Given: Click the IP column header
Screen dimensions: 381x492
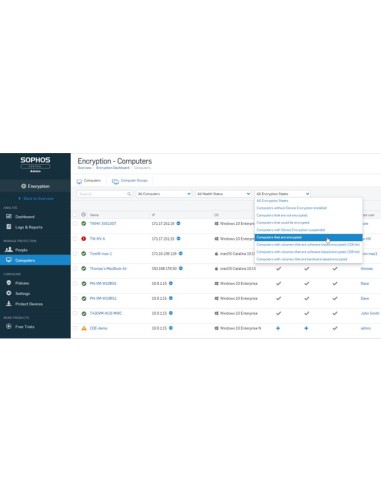Looking at the screenshot, I should pyautogui.click(x=153, y=215).
